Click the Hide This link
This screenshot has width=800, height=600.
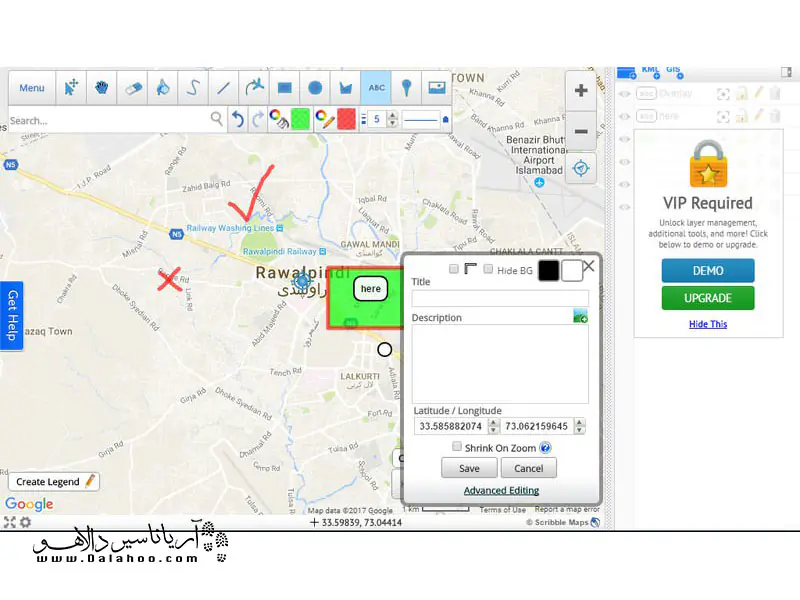point(708,324)
